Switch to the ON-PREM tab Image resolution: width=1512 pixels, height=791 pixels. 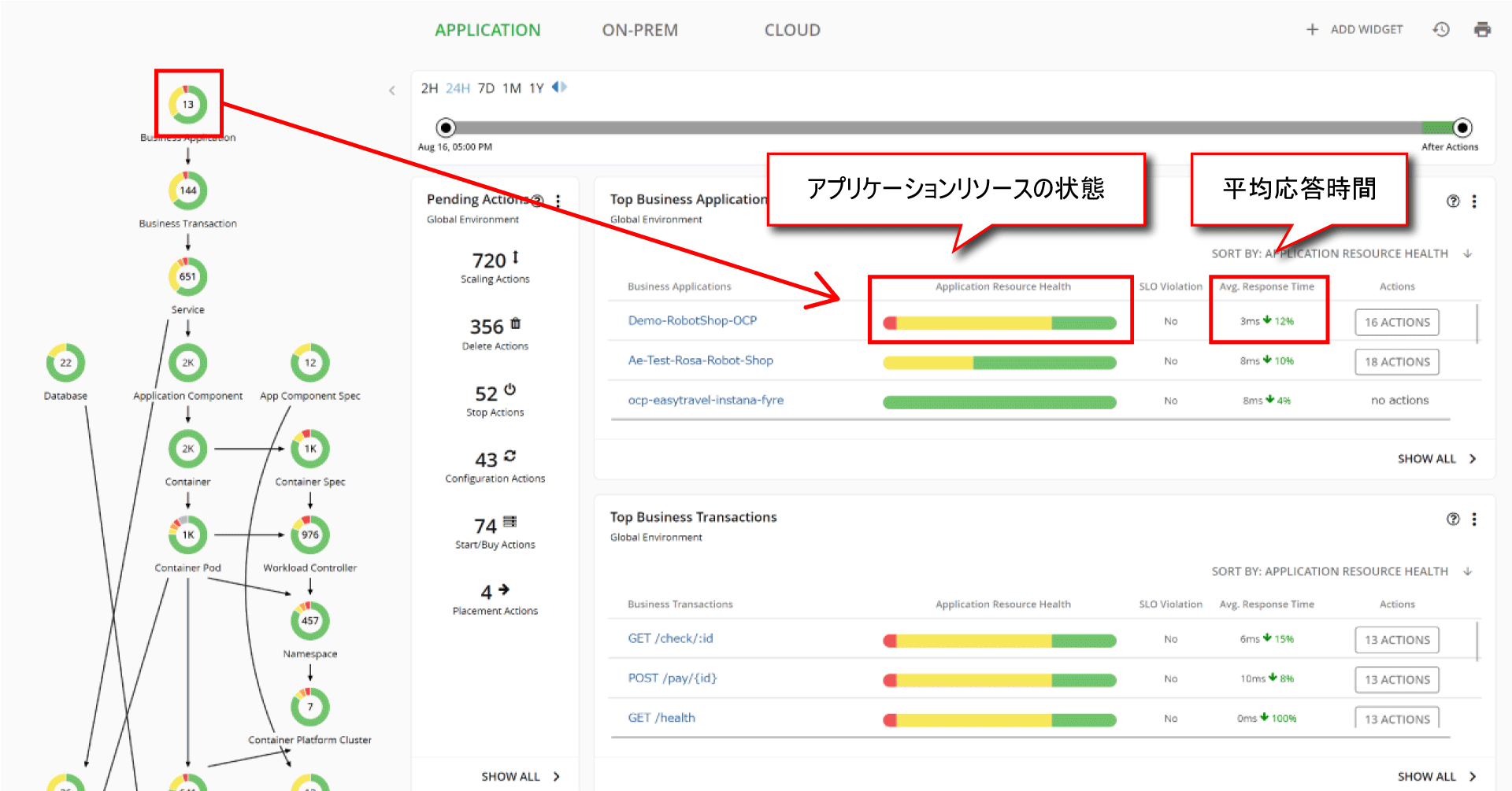[x=639, y=30]
